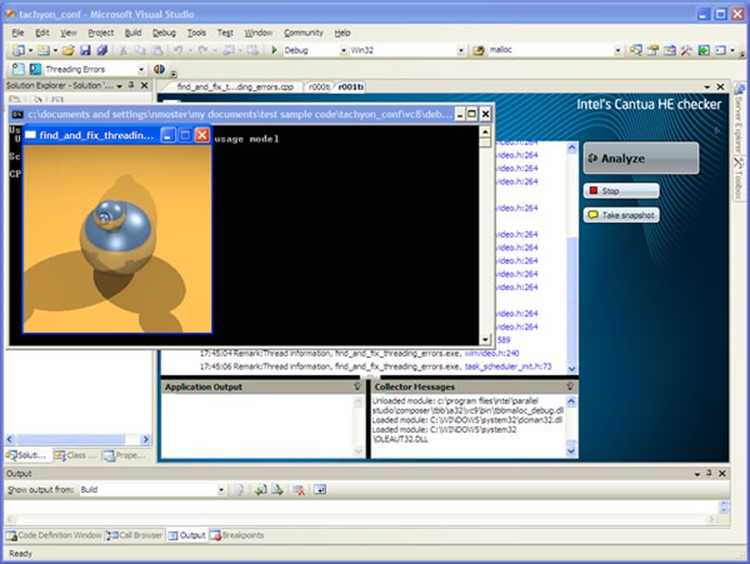
Task: Click the Save All toolbar icon
Action: [x=102, y=50]
